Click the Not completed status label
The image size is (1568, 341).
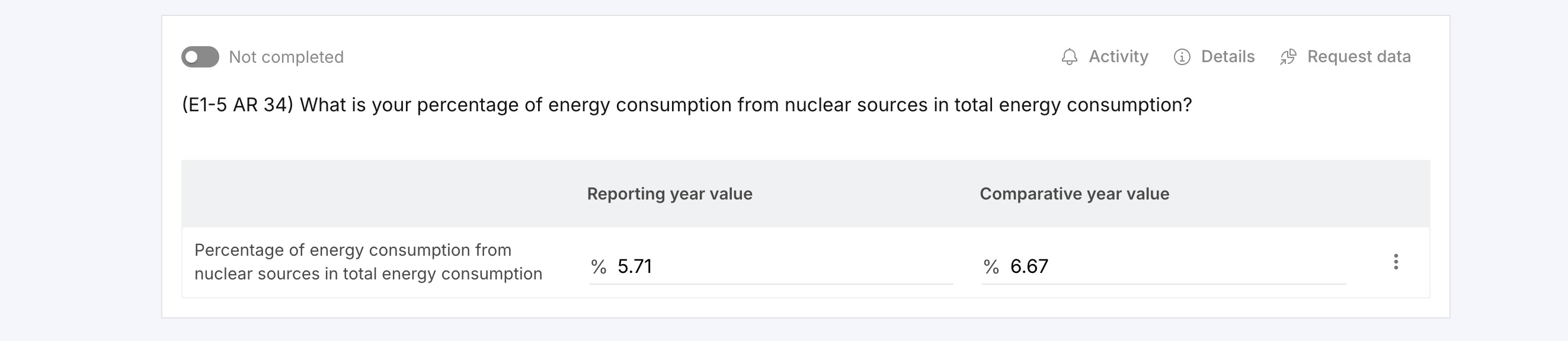click(x=286, y=57)
